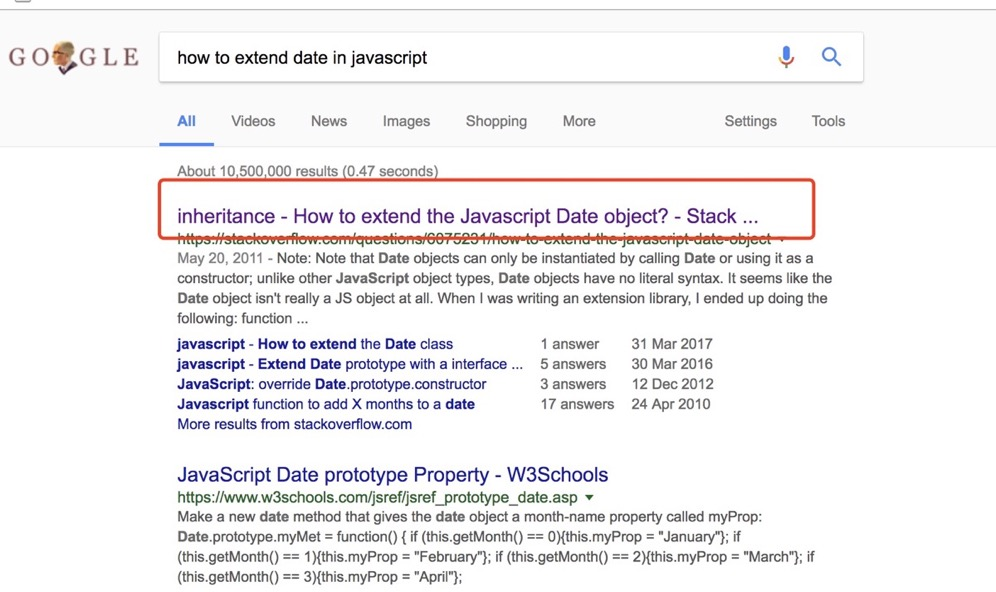The height and width of the screenshot is (592, 996).
Task: Click the blue magnifying glass search icon
Action: point(831,58)
